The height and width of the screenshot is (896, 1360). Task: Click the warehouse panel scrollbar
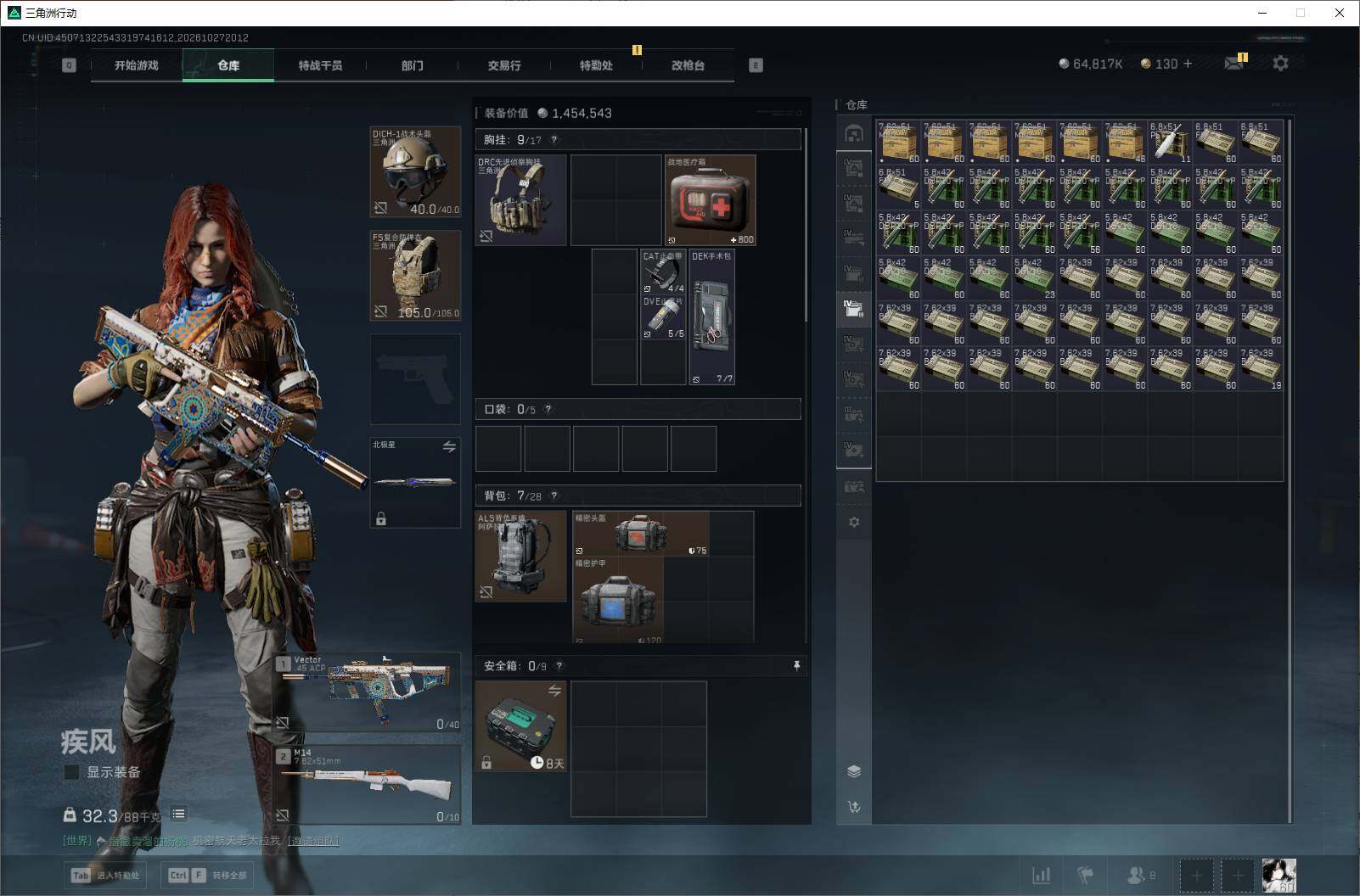coord(1290,471)
